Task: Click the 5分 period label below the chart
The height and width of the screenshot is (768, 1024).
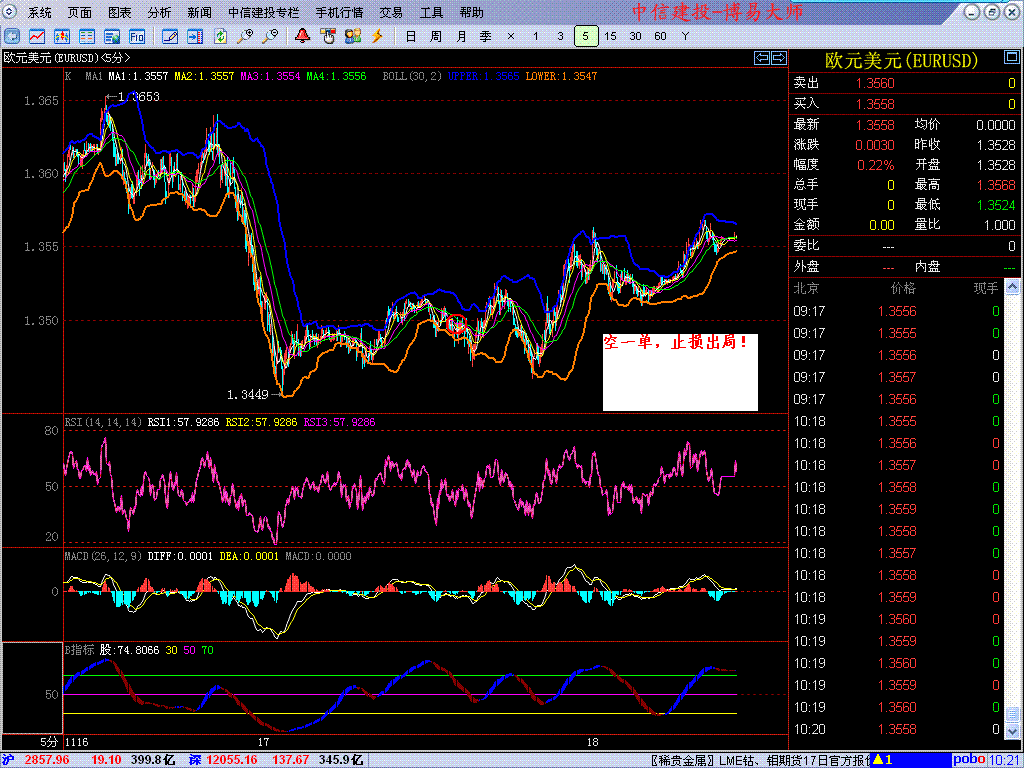Action: point(48,743)
